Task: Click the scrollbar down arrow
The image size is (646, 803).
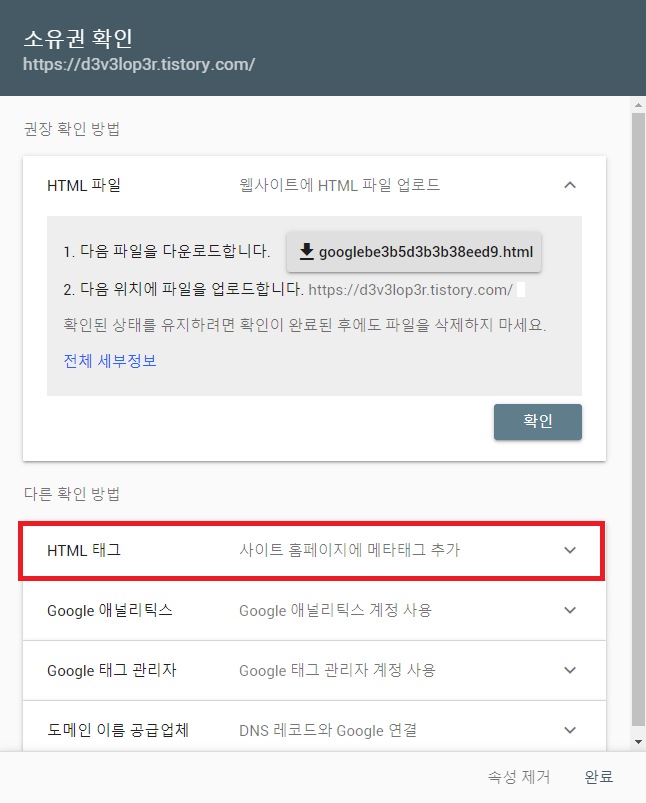Action: coord(638,742)
